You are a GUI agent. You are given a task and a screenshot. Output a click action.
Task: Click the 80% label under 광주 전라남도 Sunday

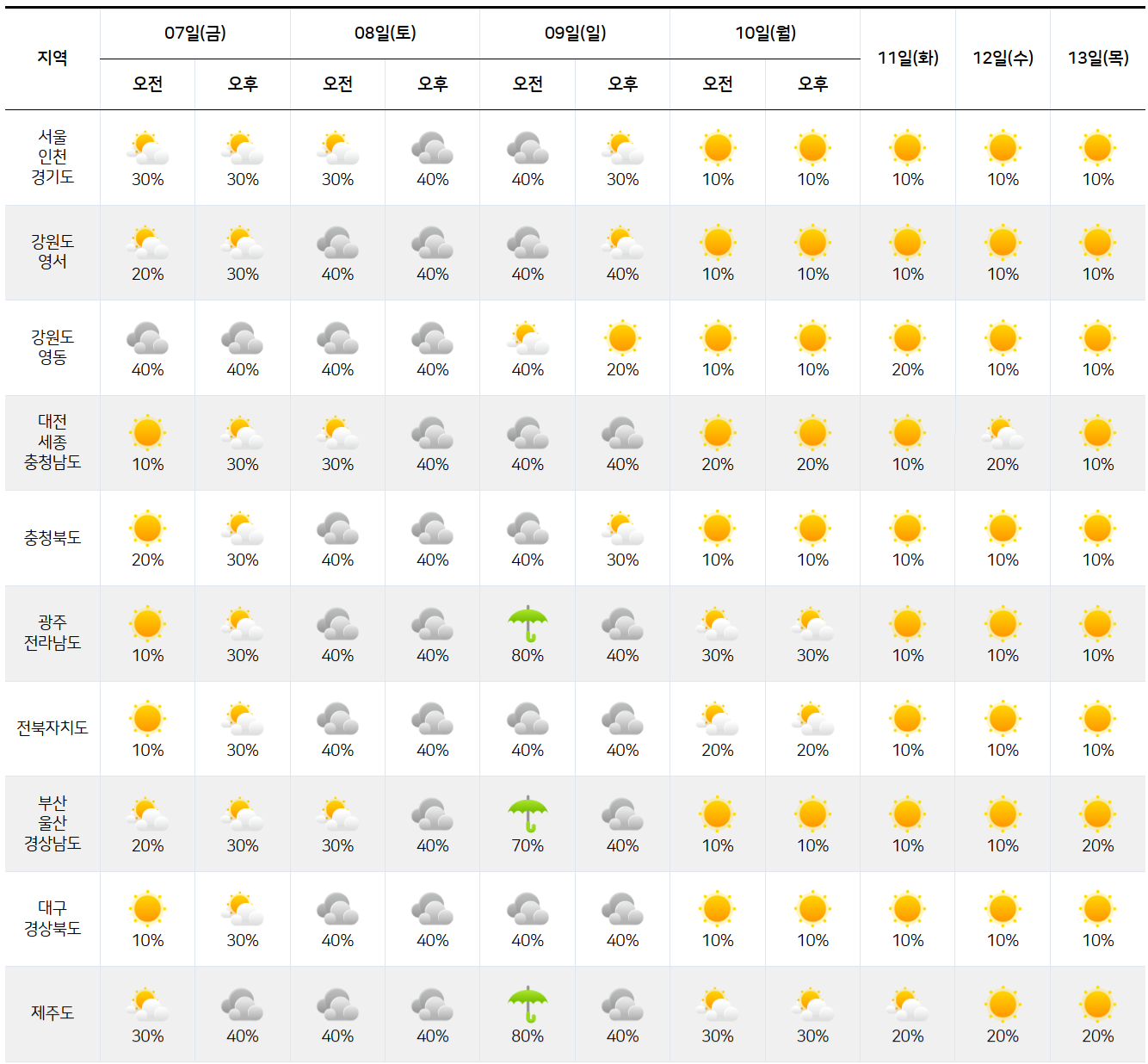coord(528,656)
